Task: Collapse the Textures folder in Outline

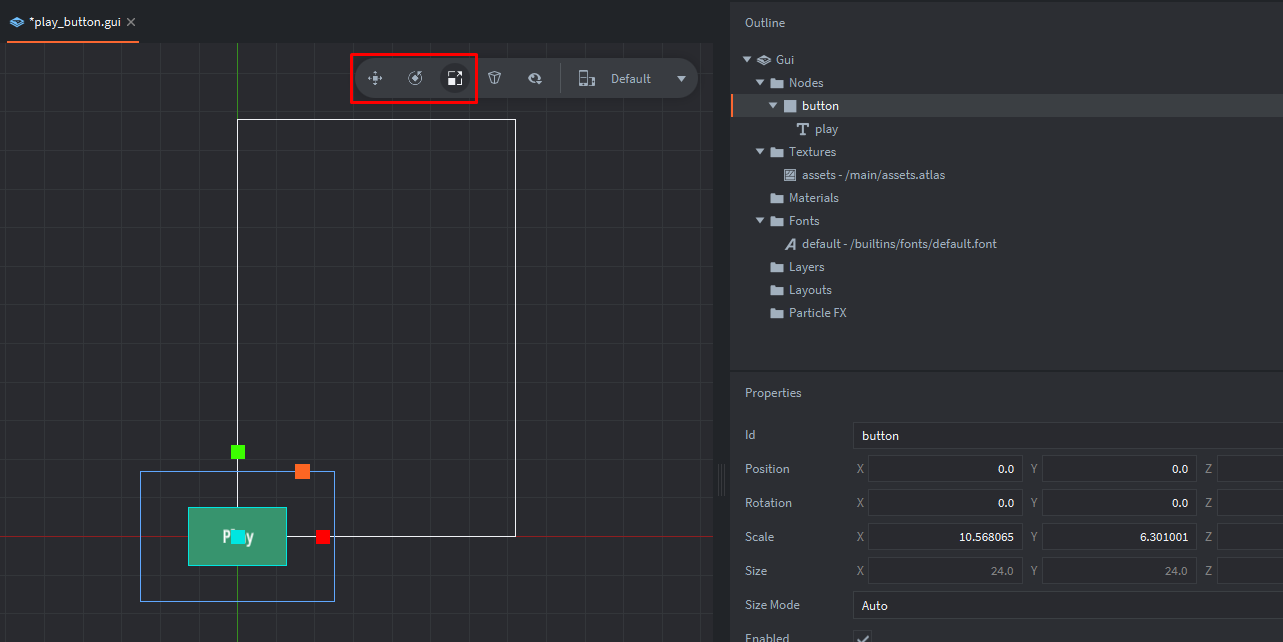Action: tap(760, 152)
